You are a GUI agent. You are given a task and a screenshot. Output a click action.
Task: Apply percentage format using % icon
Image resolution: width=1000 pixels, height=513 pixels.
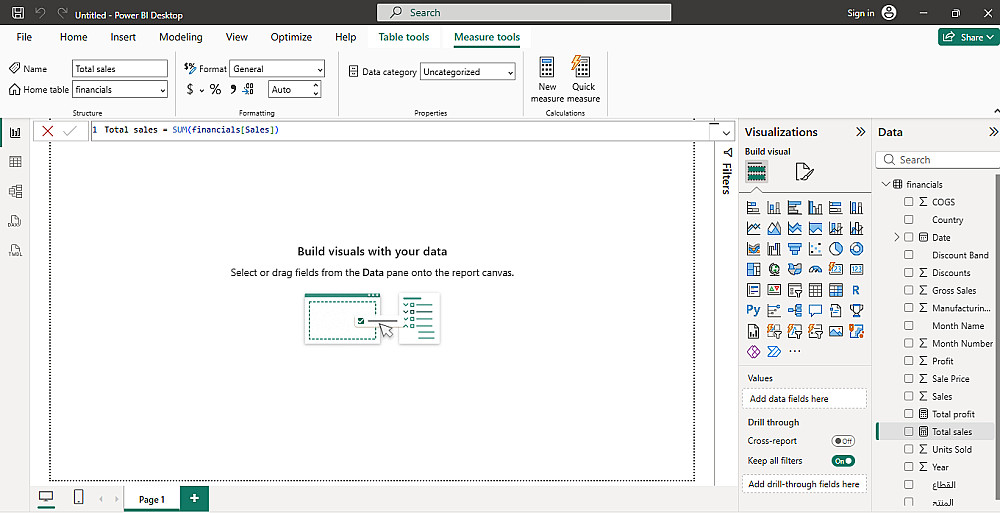click(215, 90)
